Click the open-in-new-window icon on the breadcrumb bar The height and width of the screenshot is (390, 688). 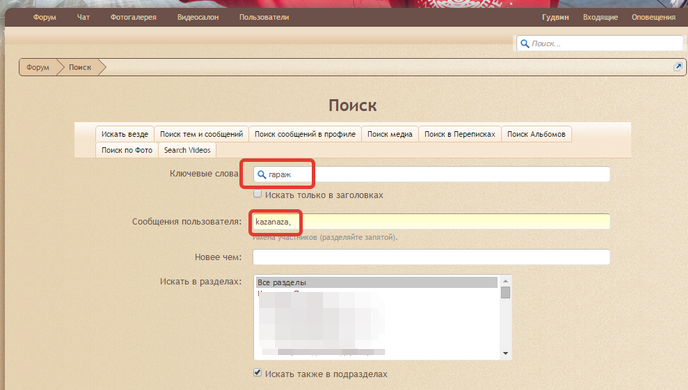tap(677, 67)
